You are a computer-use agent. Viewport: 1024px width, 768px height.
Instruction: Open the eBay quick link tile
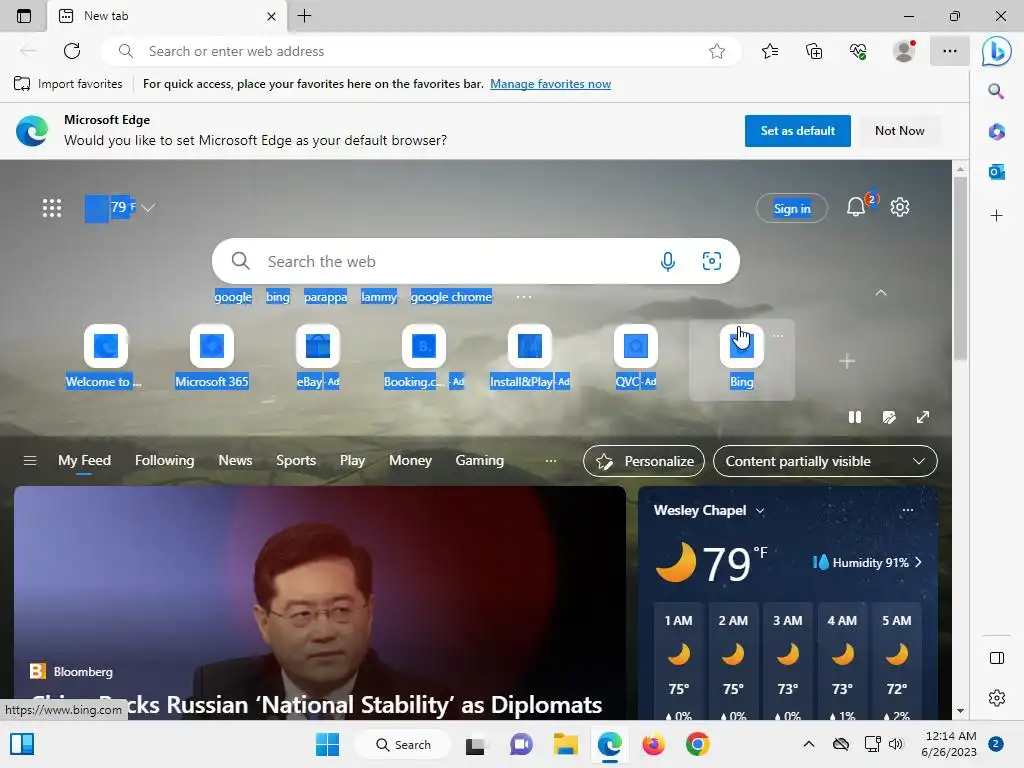(x=318, y=358)
